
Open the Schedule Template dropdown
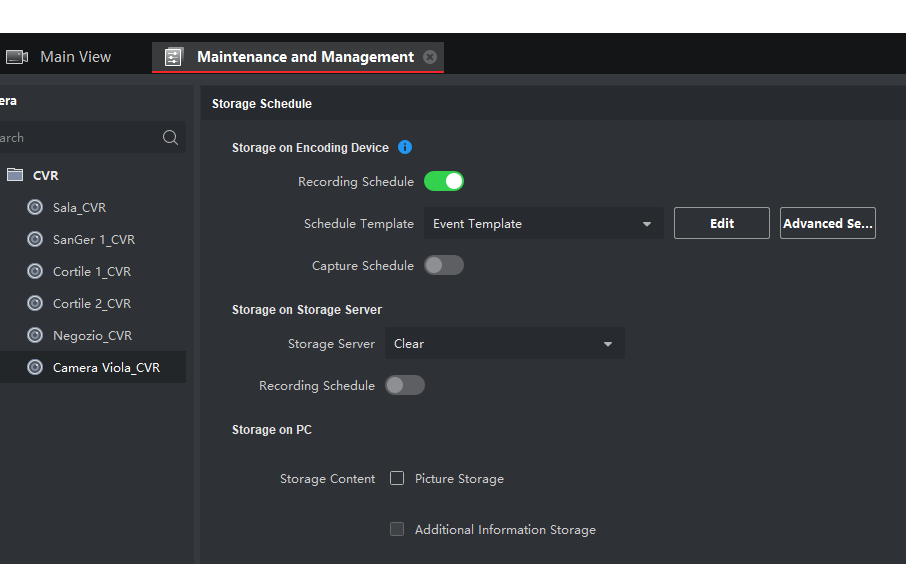point(543,223)
